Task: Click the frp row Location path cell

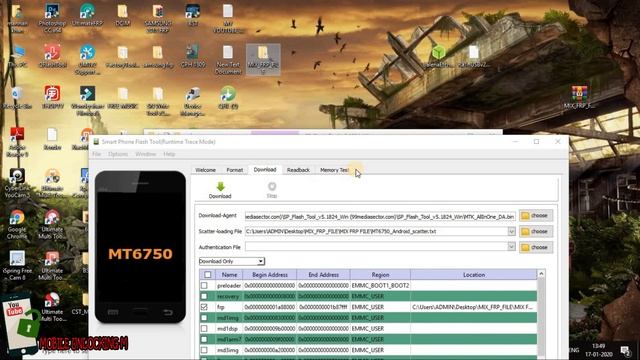Action: pos(473,307)
